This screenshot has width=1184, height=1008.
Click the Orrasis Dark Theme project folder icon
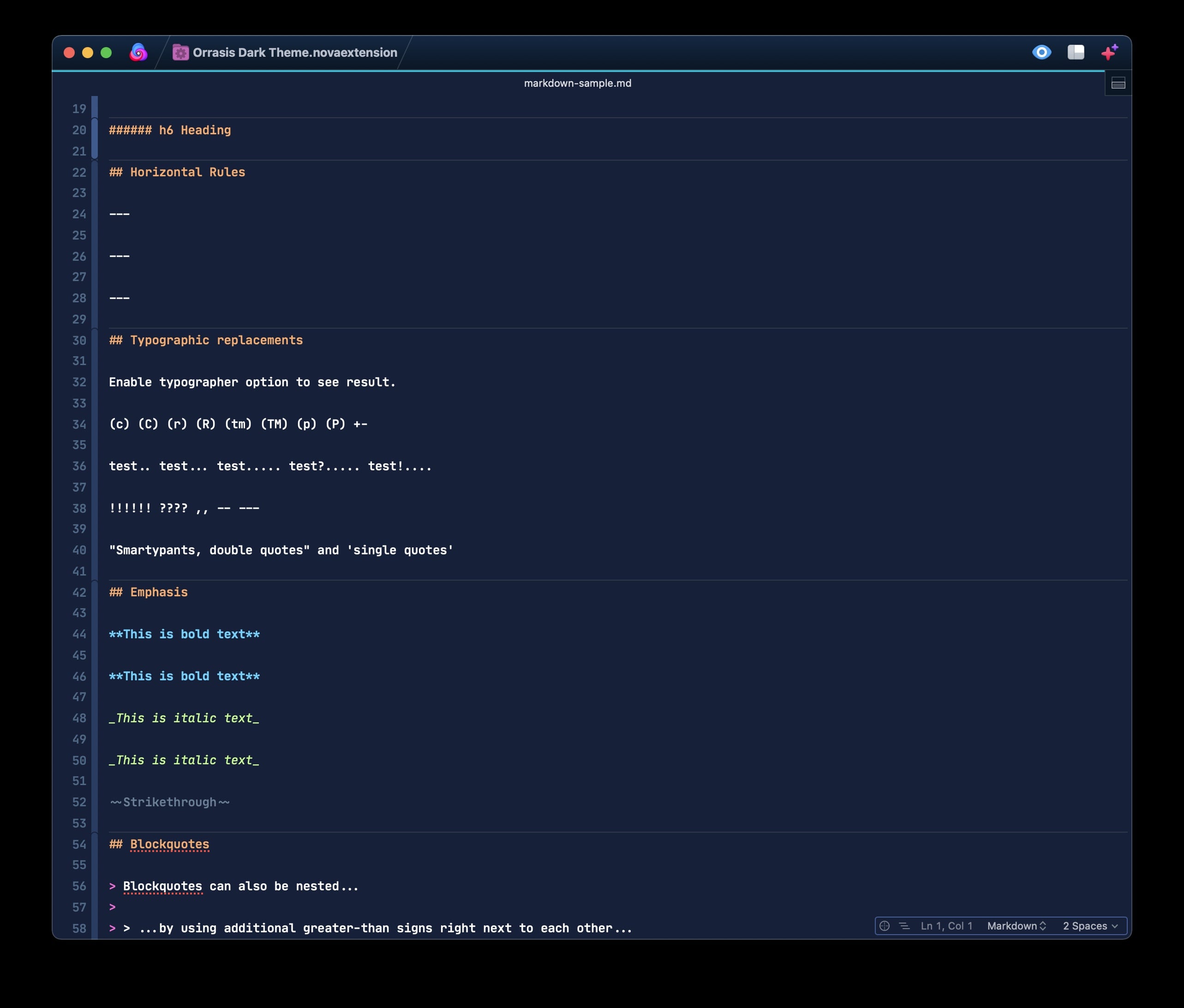[180, 53]
